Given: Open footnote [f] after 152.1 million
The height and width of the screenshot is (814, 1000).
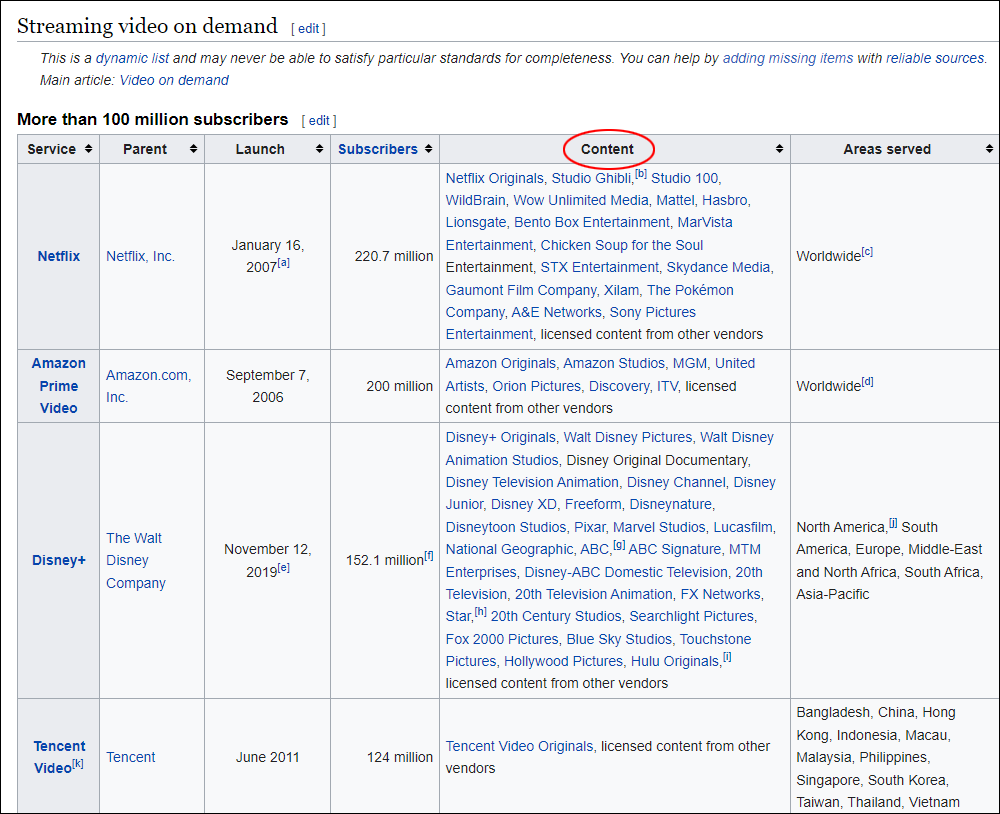Looking at the screenshot, I should [x=429, y=556].
